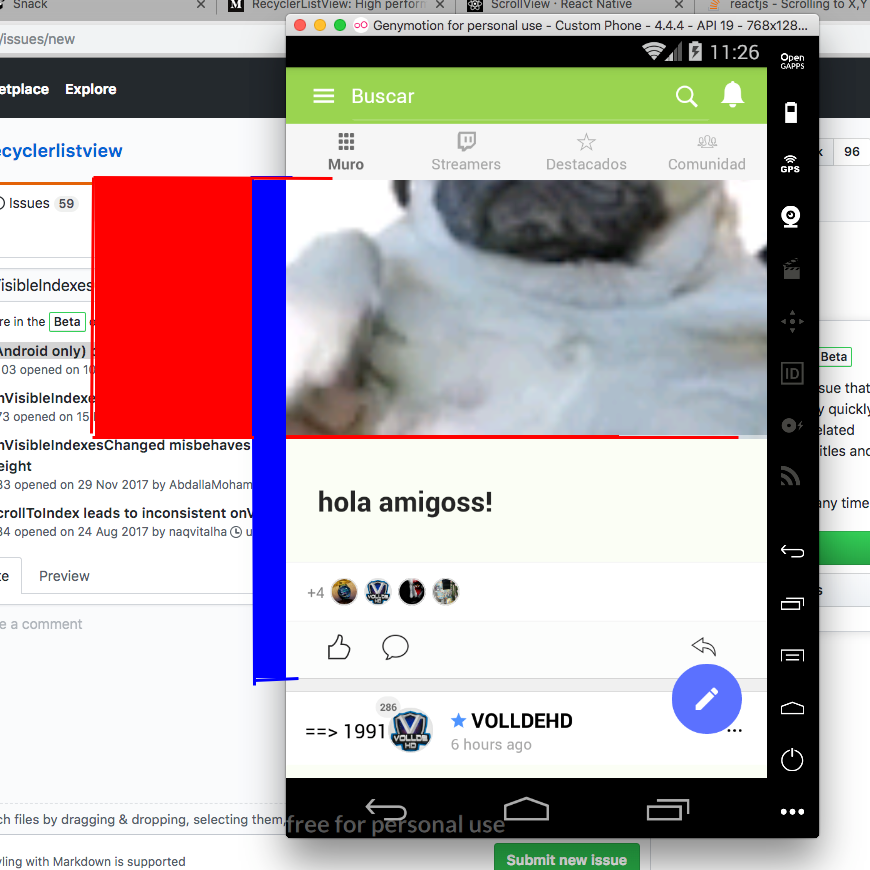The height and width of the screenshot is (870, 870).
Task: Open scrollToIndex leads to inconsistent issue
Action: tap(126, 513)
